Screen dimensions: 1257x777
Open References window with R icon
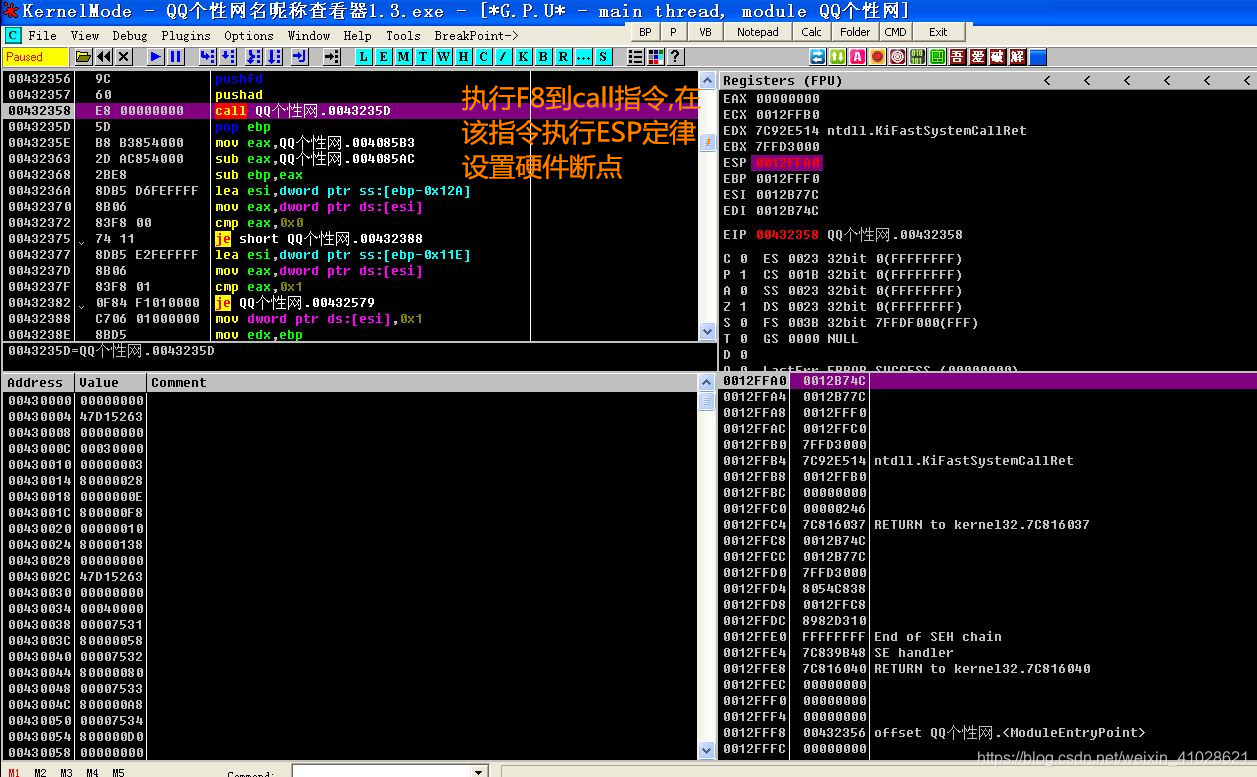[563, 57]
